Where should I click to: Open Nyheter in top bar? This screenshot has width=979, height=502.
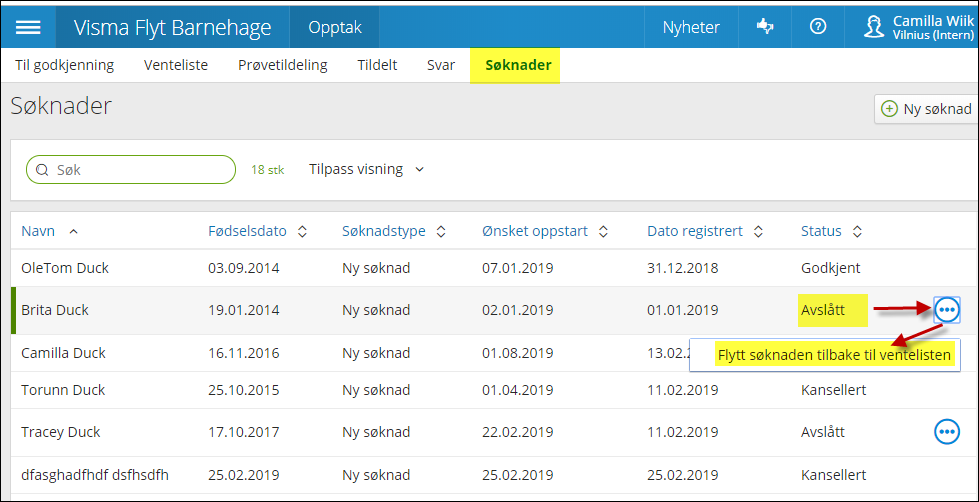pos(691,27)
